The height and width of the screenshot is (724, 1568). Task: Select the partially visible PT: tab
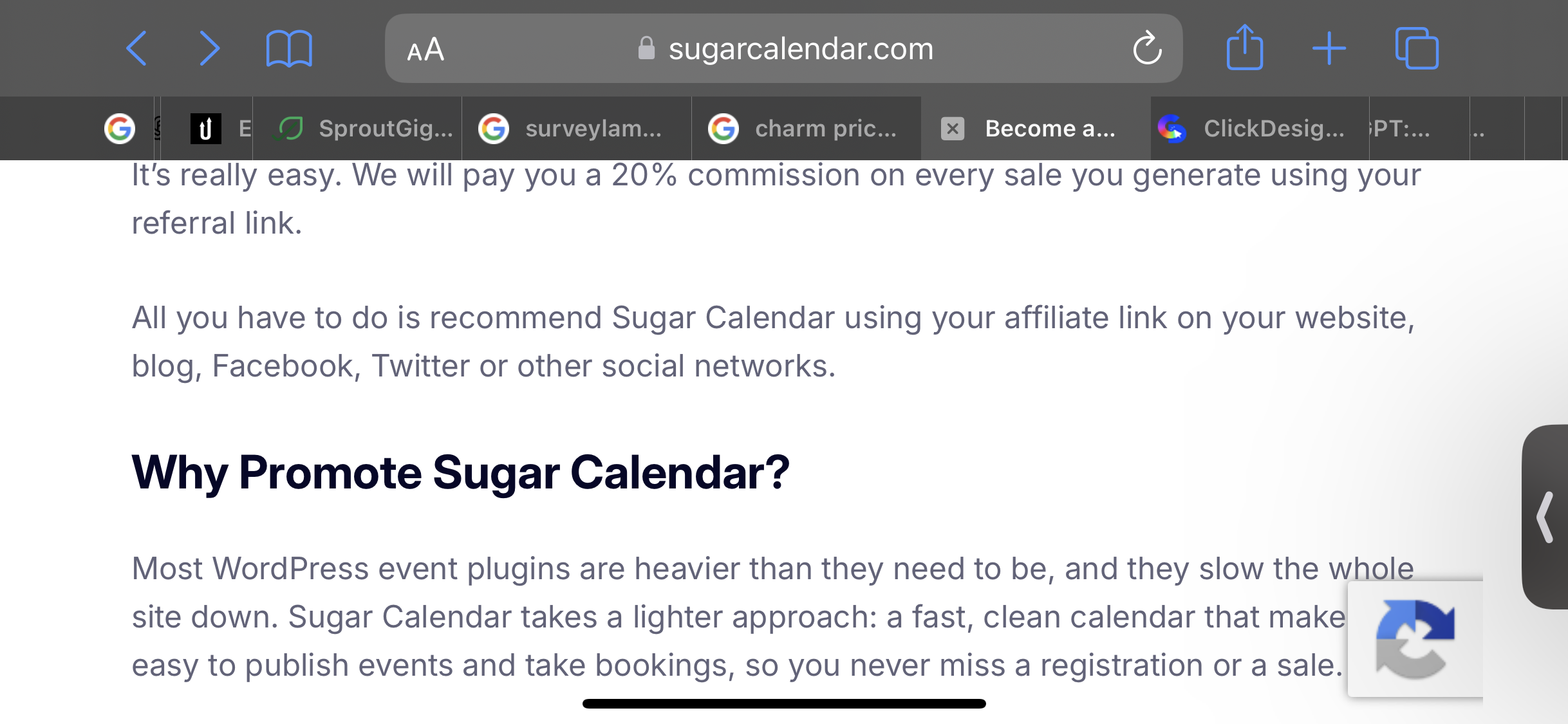click(x=1419, y=128)
